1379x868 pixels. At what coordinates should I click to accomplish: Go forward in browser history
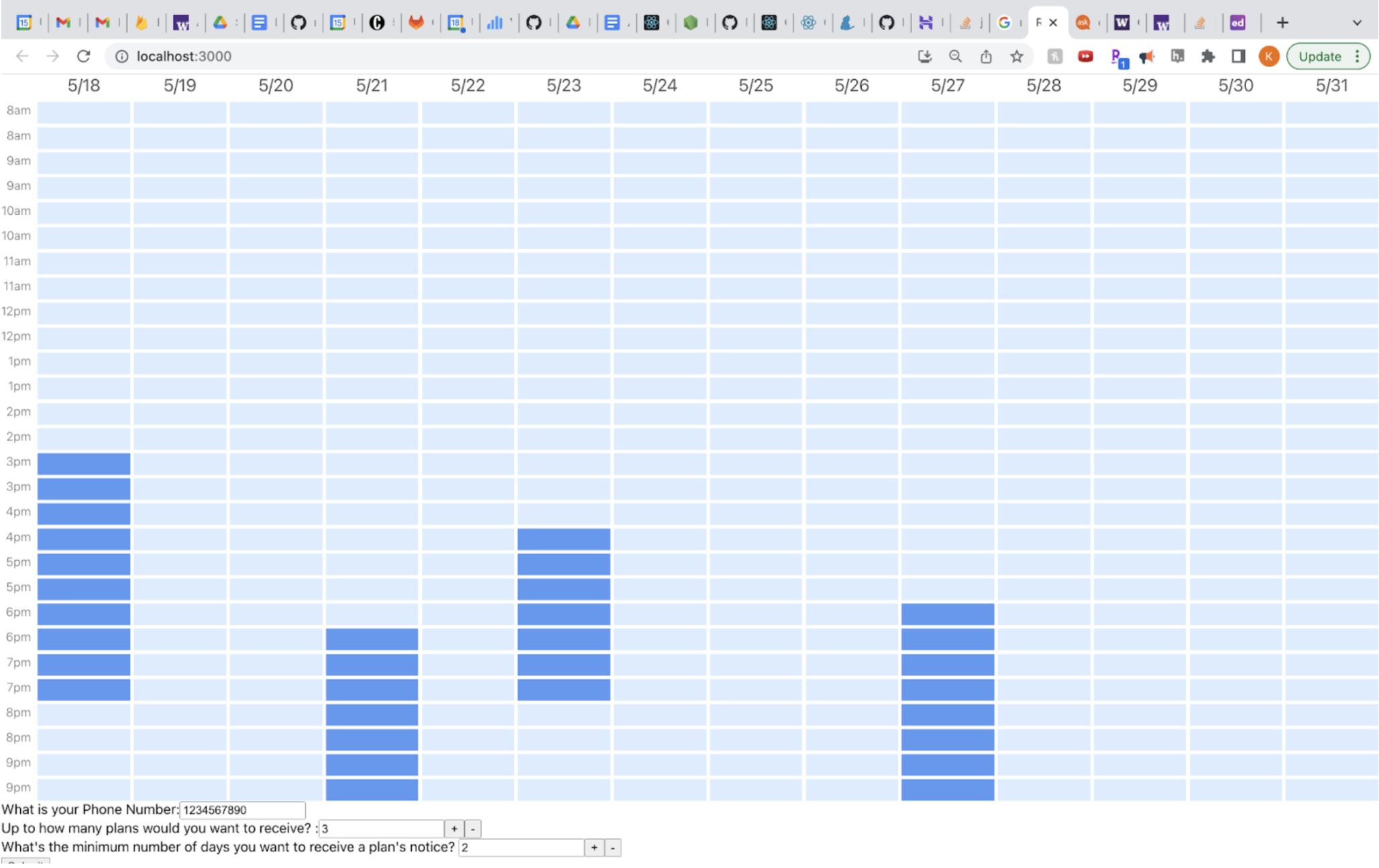[x=52, y=56]
